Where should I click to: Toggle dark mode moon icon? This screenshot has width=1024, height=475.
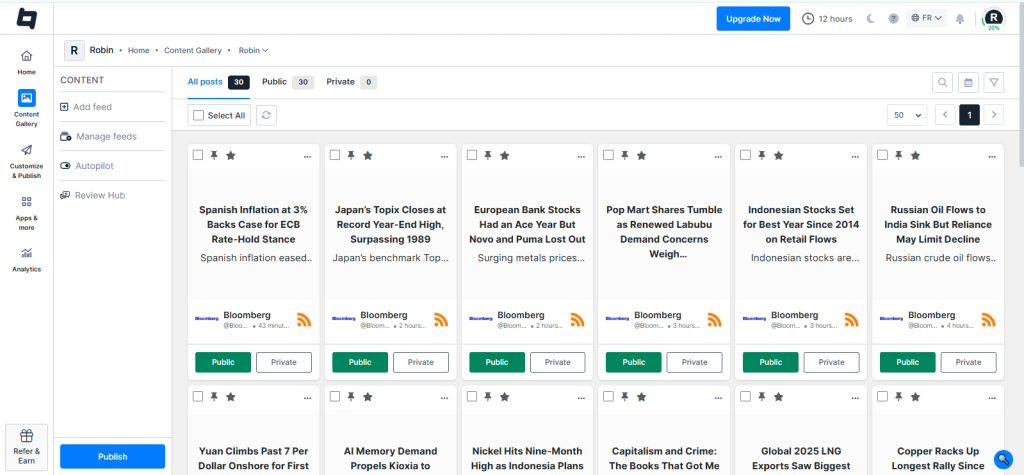tap(869, 19)
